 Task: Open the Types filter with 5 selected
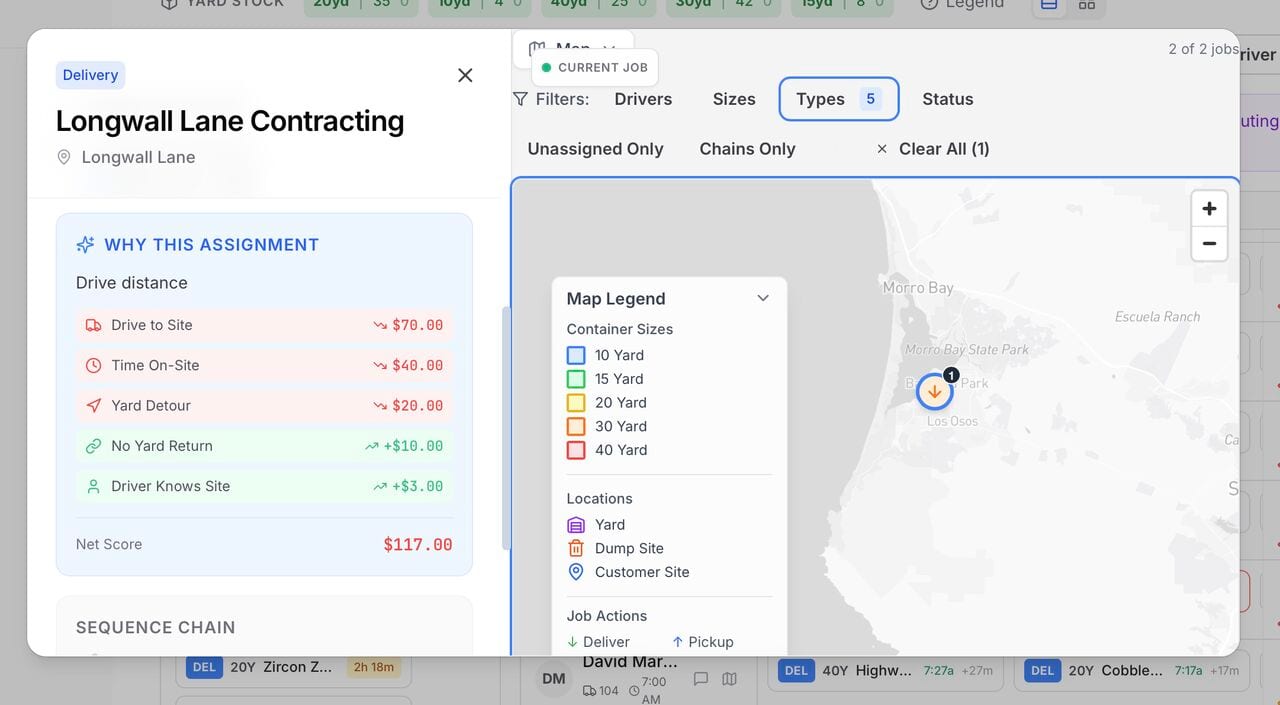(x=839, y=99)
